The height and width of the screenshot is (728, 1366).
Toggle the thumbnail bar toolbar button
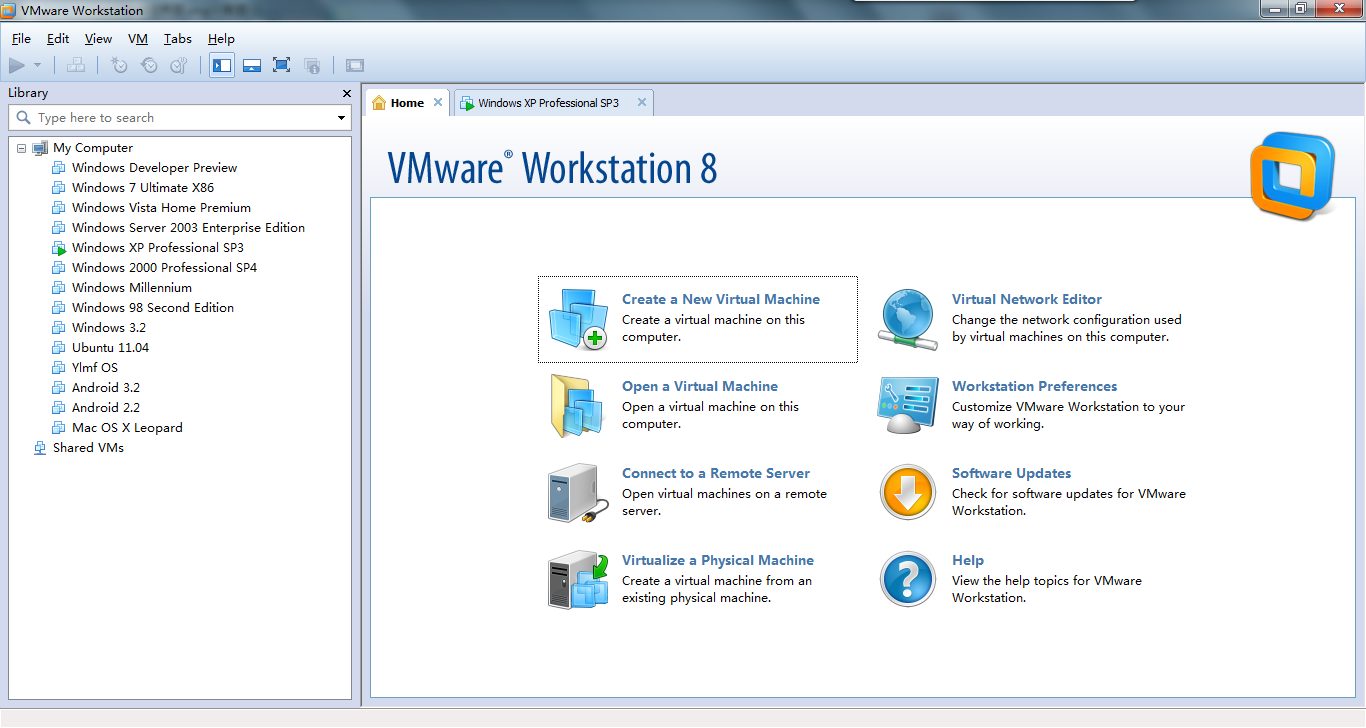coord(252,65)
